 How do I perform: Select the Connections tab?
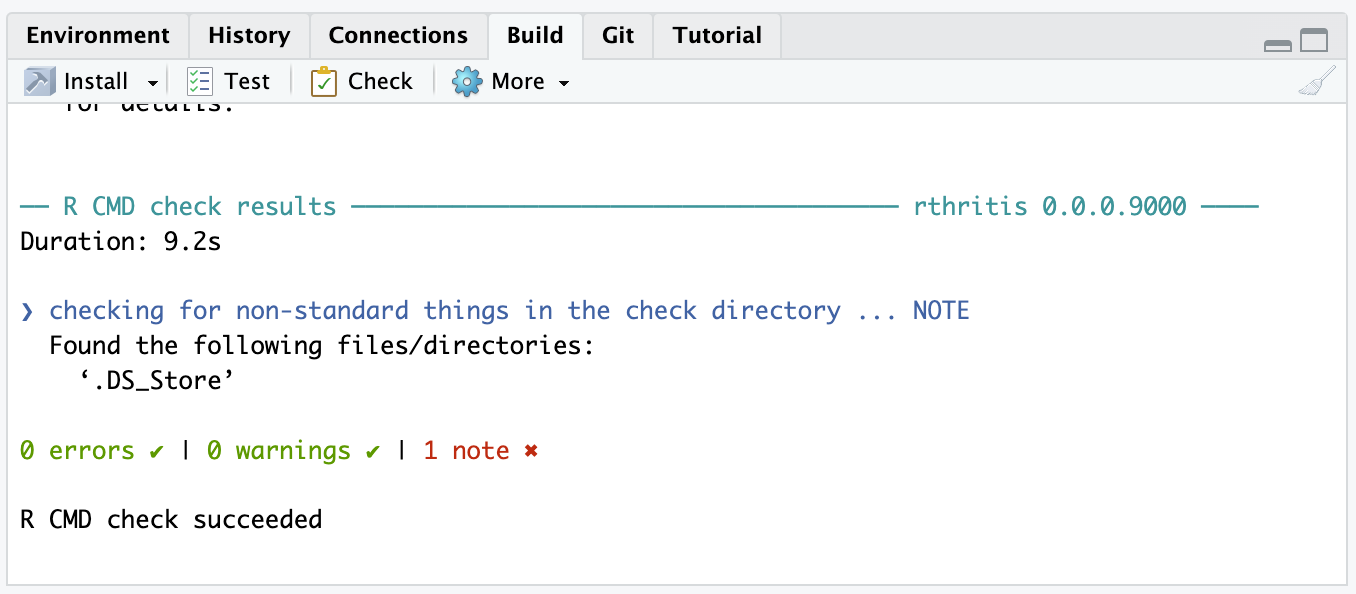(x=398, y=36)
